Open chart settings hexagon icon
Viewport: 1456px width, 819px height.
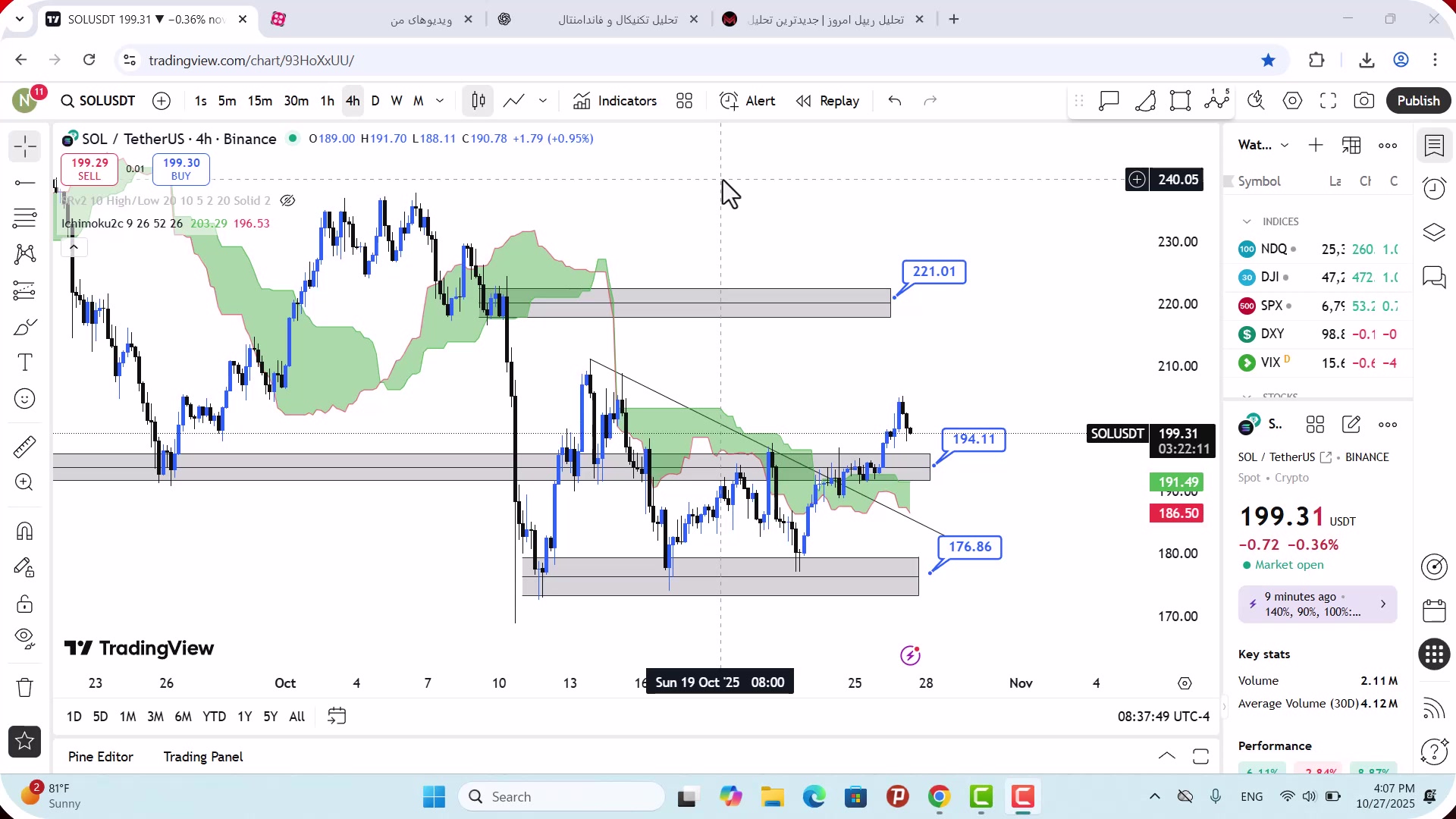pyautogui.click(x=1293, y=101)
